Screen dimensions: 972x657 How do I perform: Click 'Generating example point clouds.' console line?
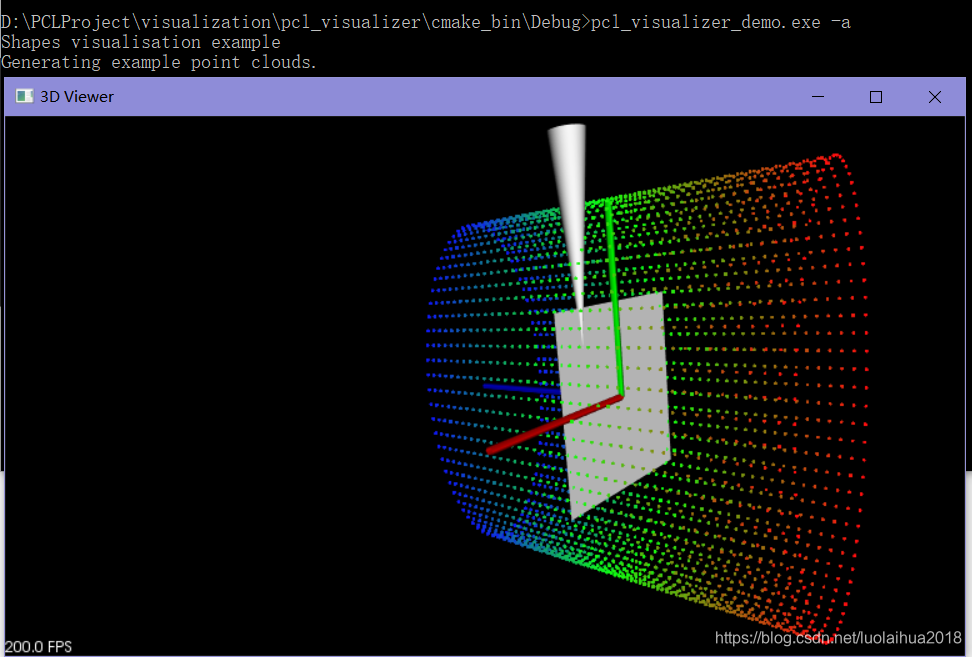pyautogui.click(x=159, y=62)
